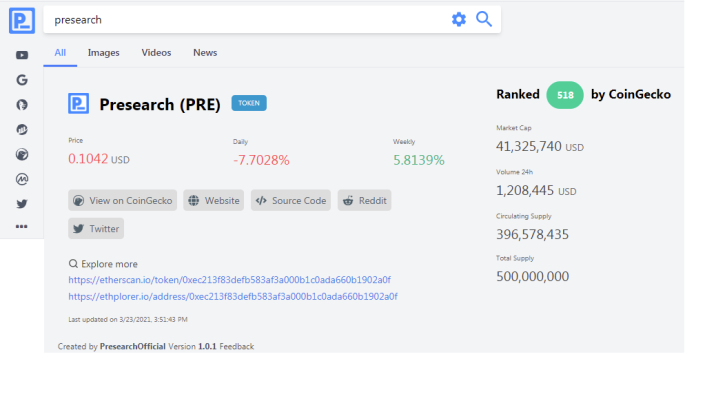Click the Feedback link in footer

coord(237,347)
